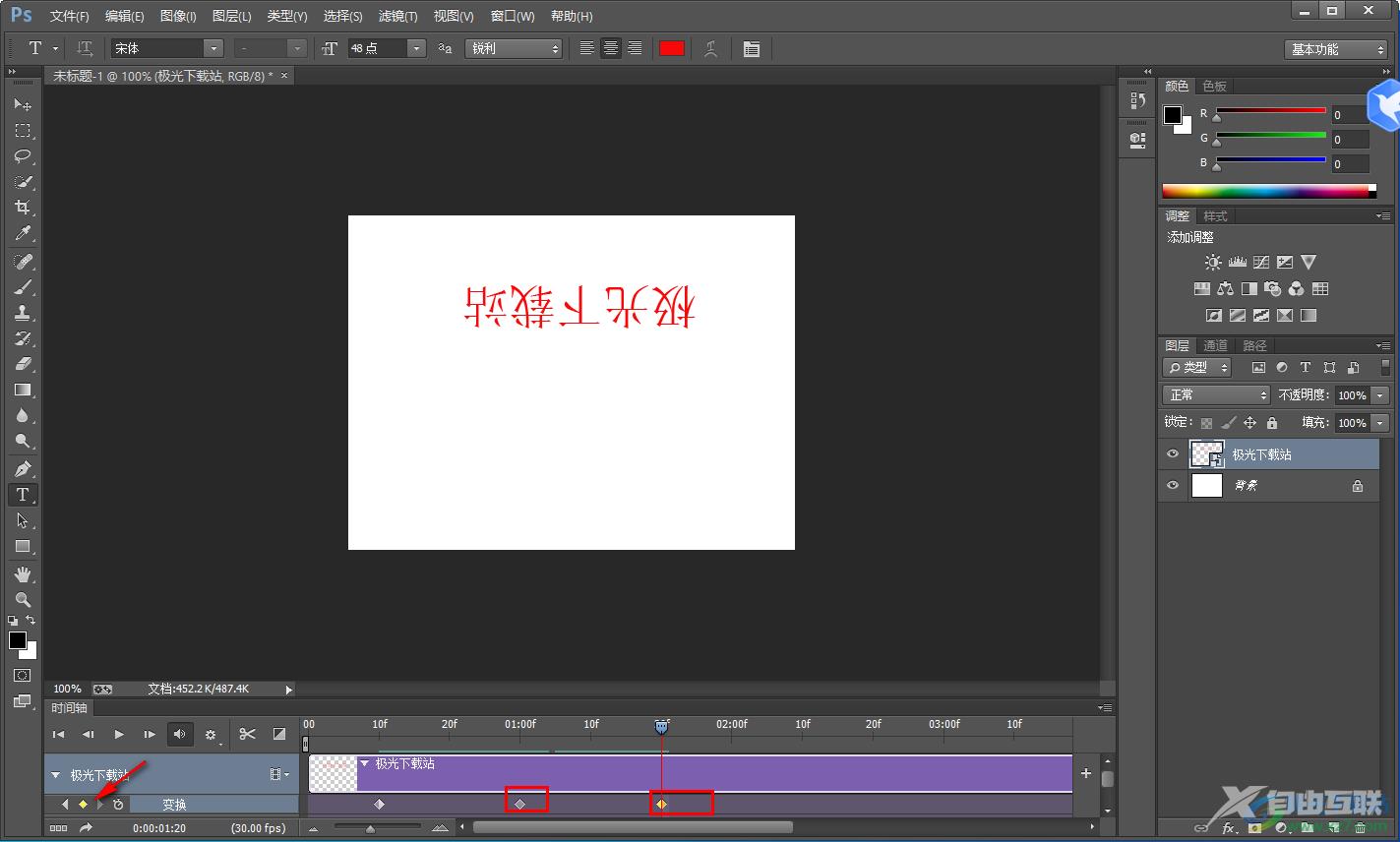Select the Move tool
1400x842 pixels.
pos(23,104)
